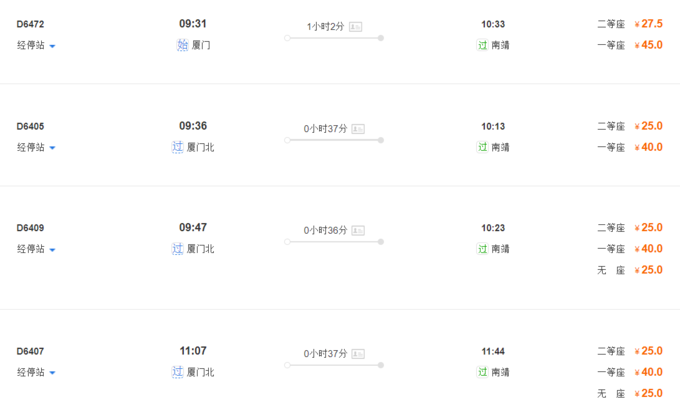Image resolution: width=680 pixels, height=415 pixels.
Task: Click the 过 icon beside 厦门北 for D6405
Action: [178, 147]
